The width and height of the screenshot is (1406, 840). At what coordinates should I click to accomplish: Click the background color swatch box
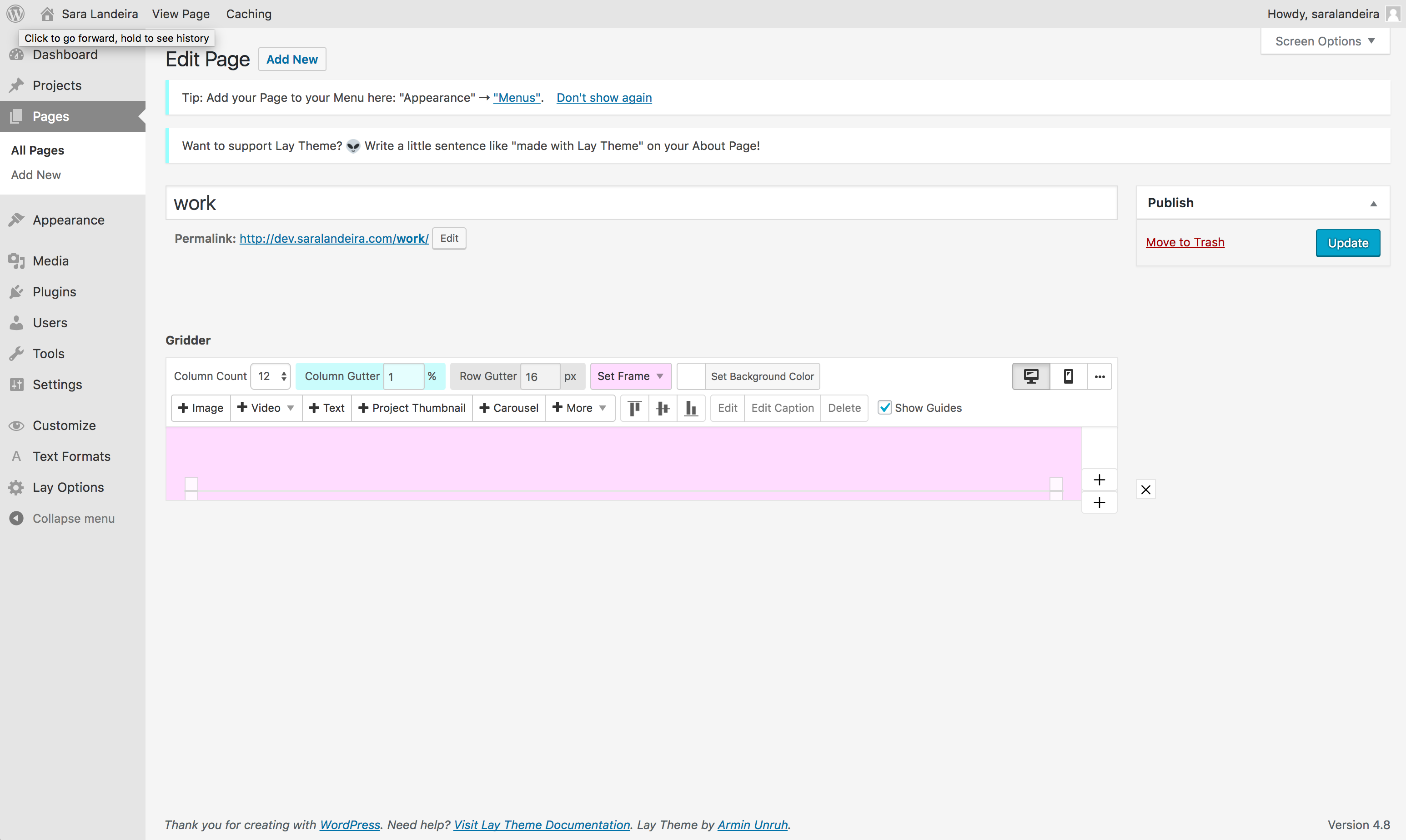tap(691, 376)
